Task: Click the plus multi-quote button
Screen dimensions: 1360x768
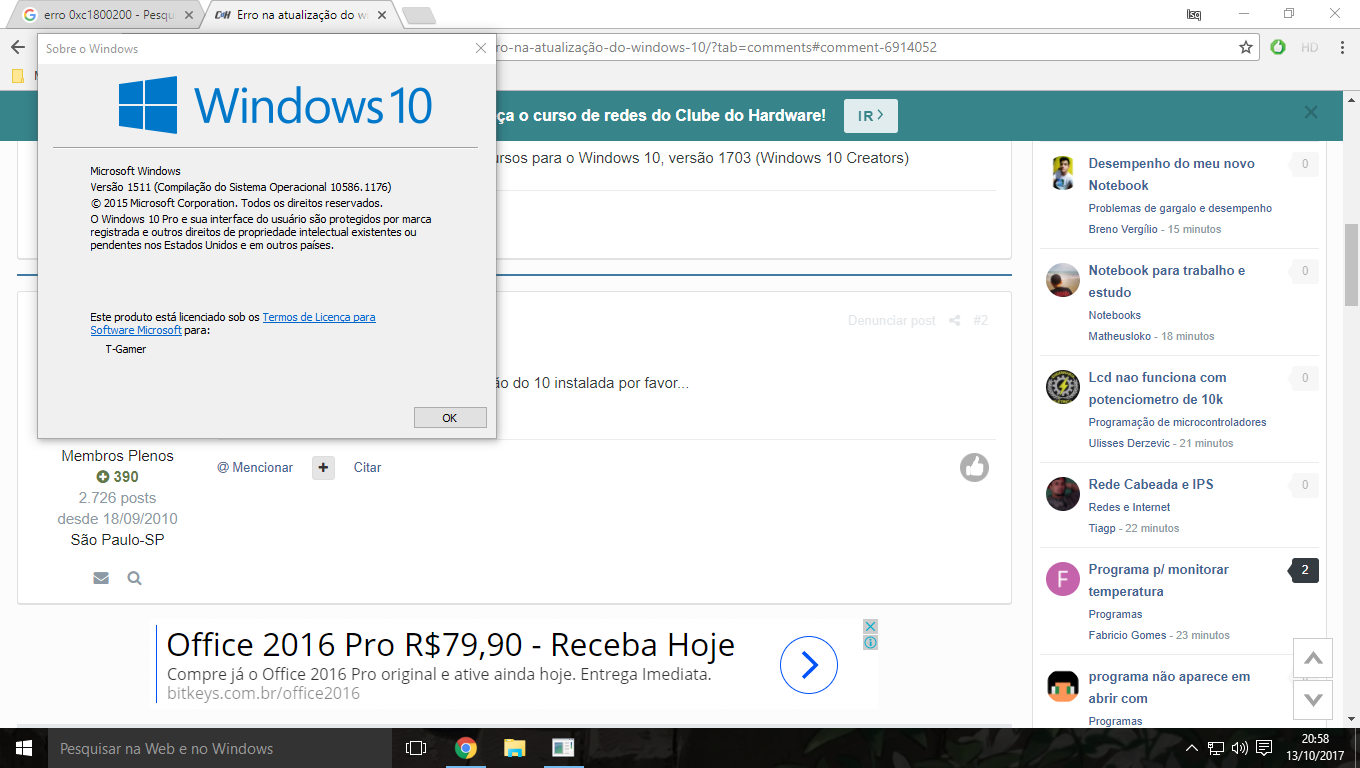Action: coord(323,468)
